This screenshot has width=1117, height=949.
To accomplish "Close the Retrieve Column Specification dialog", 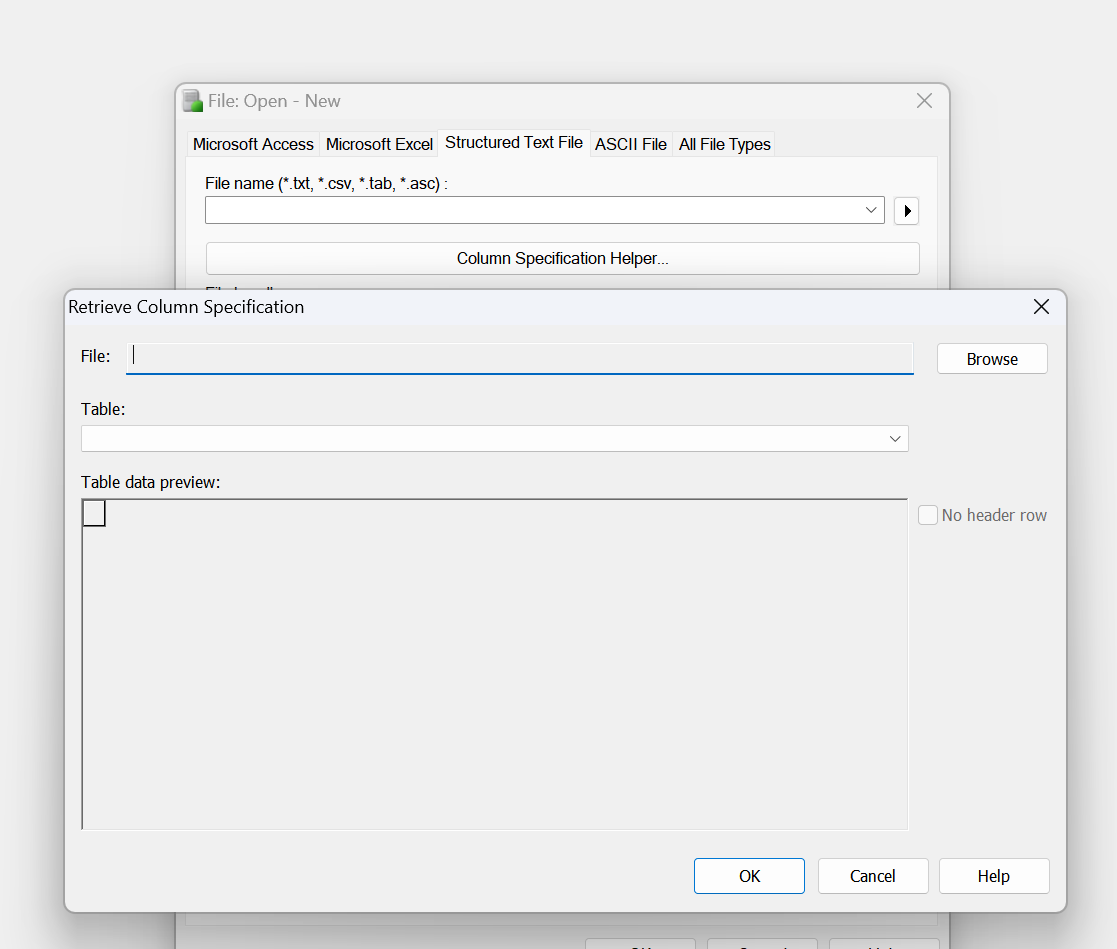I will tap(1041, 306).
